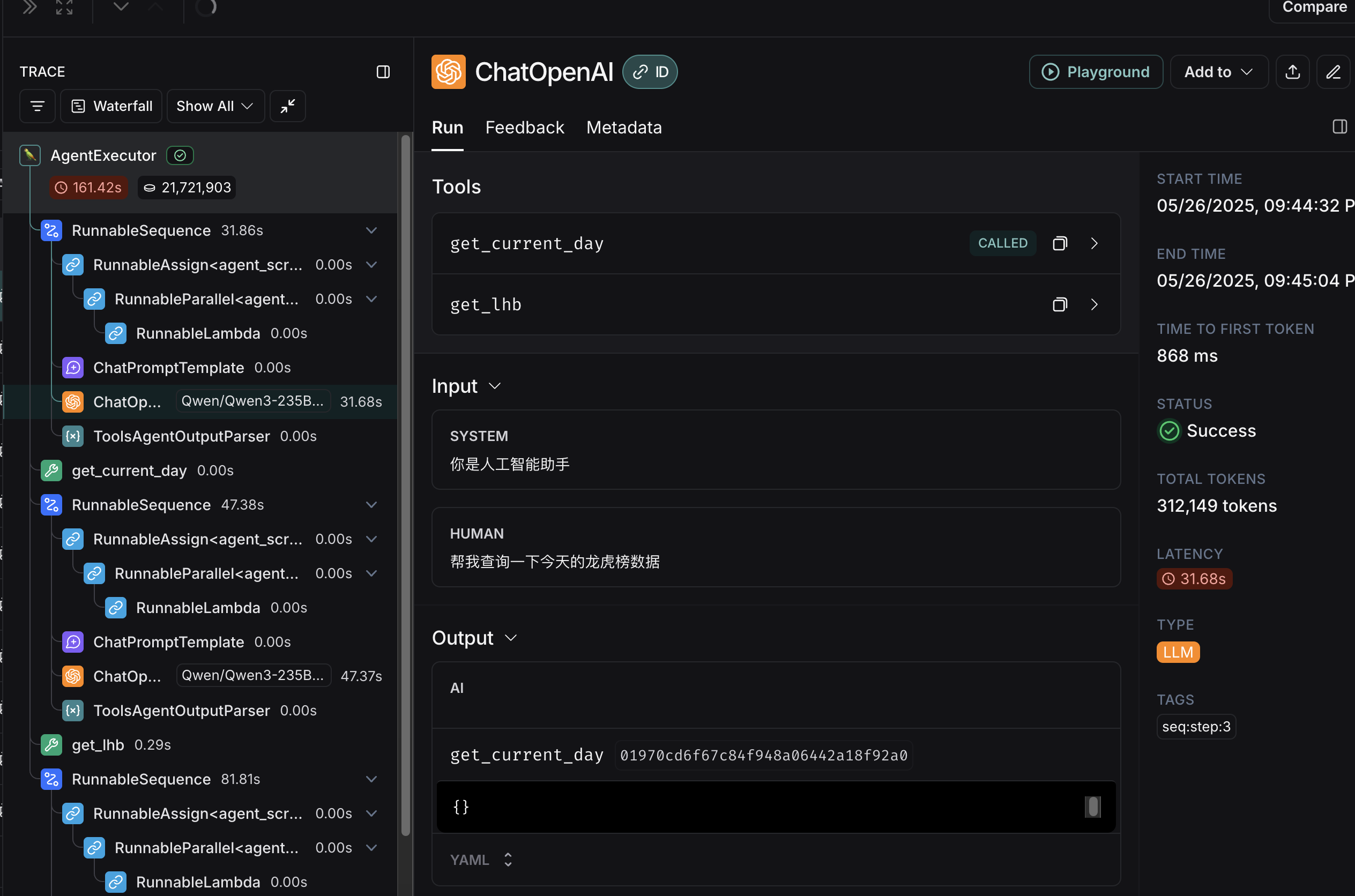1355x896 pixels.
Task: Click the get_current_day wrench tool icon
Action: (x=51, y=471)
